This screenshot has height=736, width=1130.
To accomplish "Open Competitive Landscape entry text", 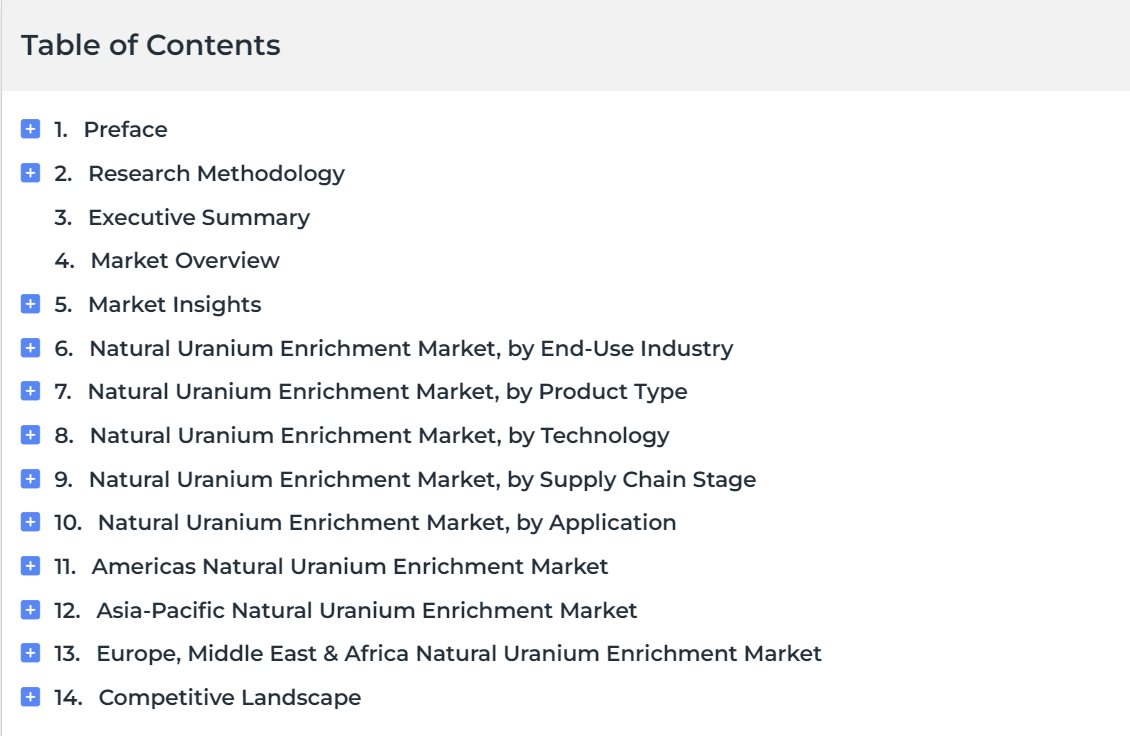I will [230, 697].
